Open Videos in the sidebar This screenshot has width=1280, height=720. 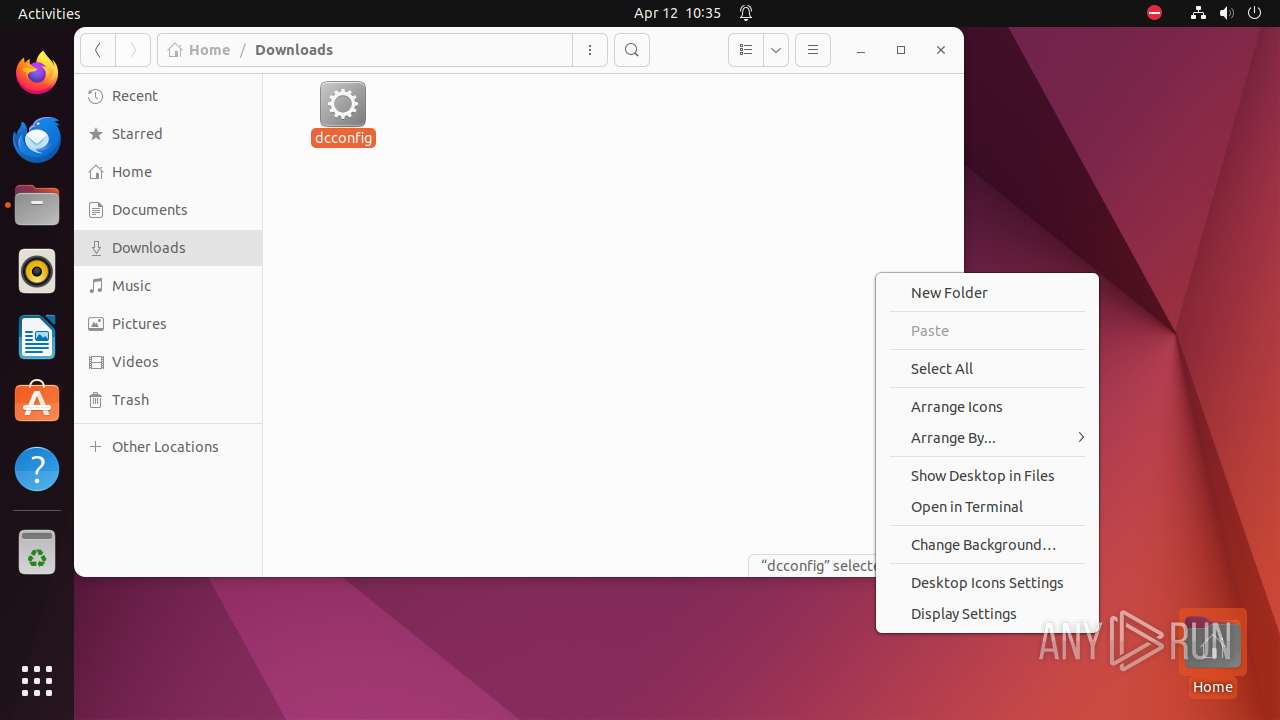tap(168, 362)
